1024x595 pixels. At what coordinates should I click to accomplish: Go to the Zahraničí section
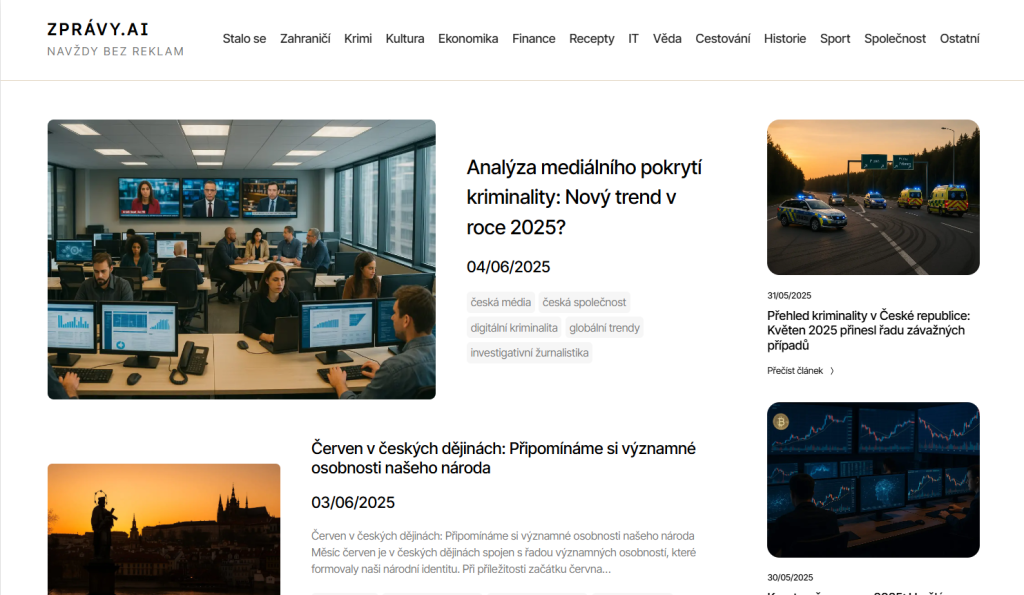coord(305,39)
